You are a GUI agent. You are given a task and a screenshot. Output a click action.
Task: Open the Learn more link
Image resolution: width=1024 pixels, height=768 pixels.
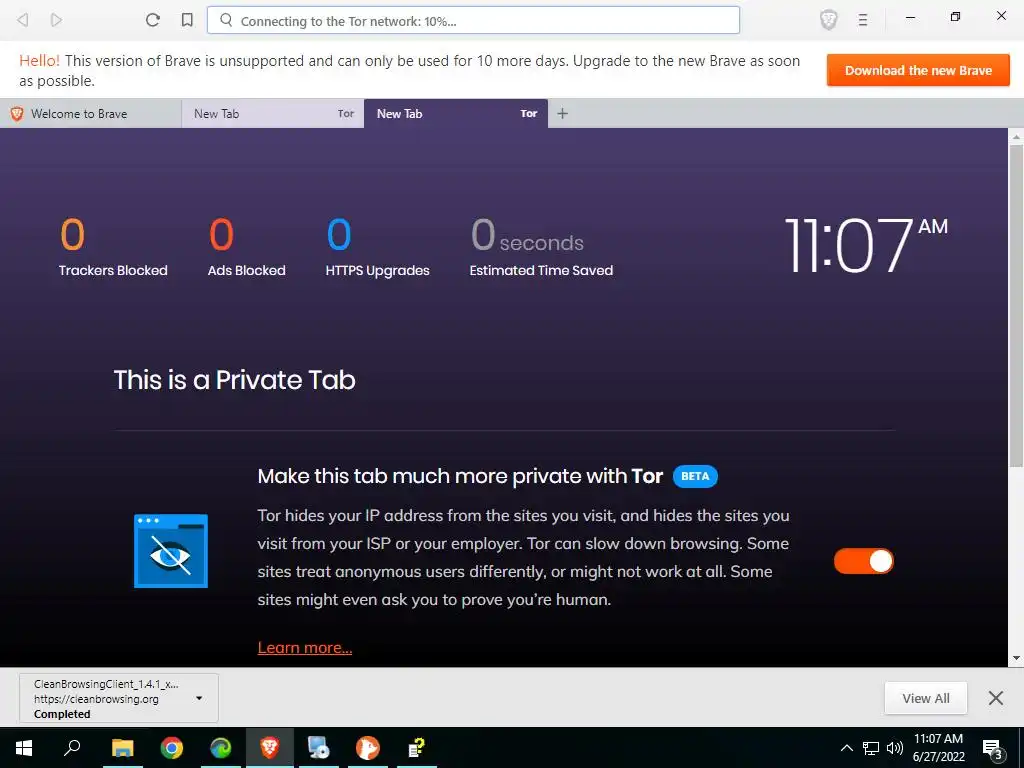(305, 647)
